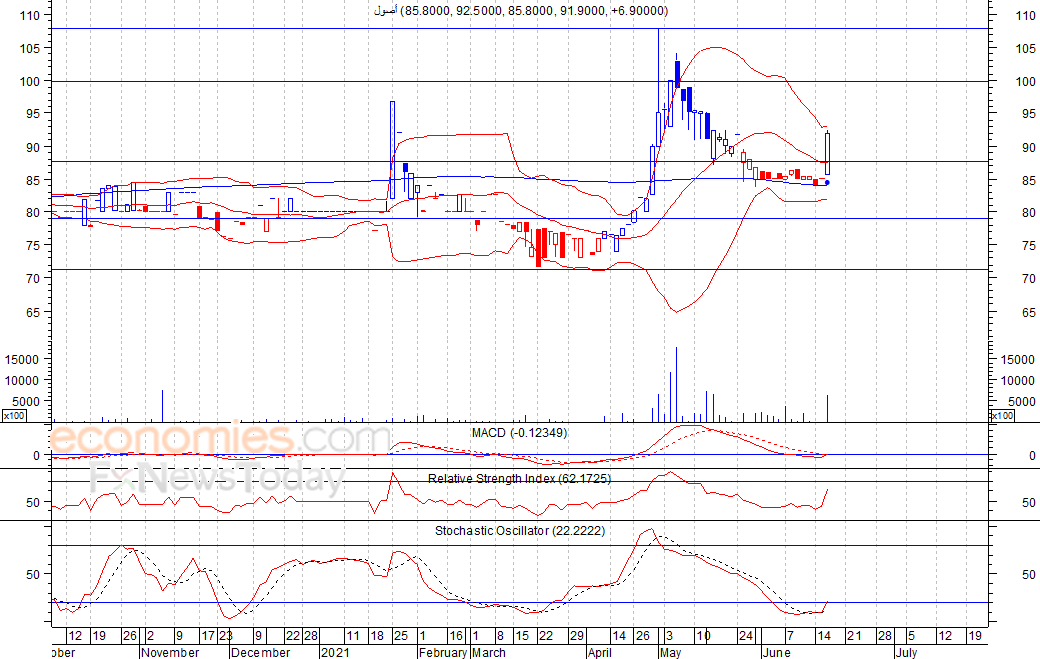Viewport: 1040px width, 659px height.
Task: Click the November month label on time axis
Action: pyautogui.click(x=170, y=652)
